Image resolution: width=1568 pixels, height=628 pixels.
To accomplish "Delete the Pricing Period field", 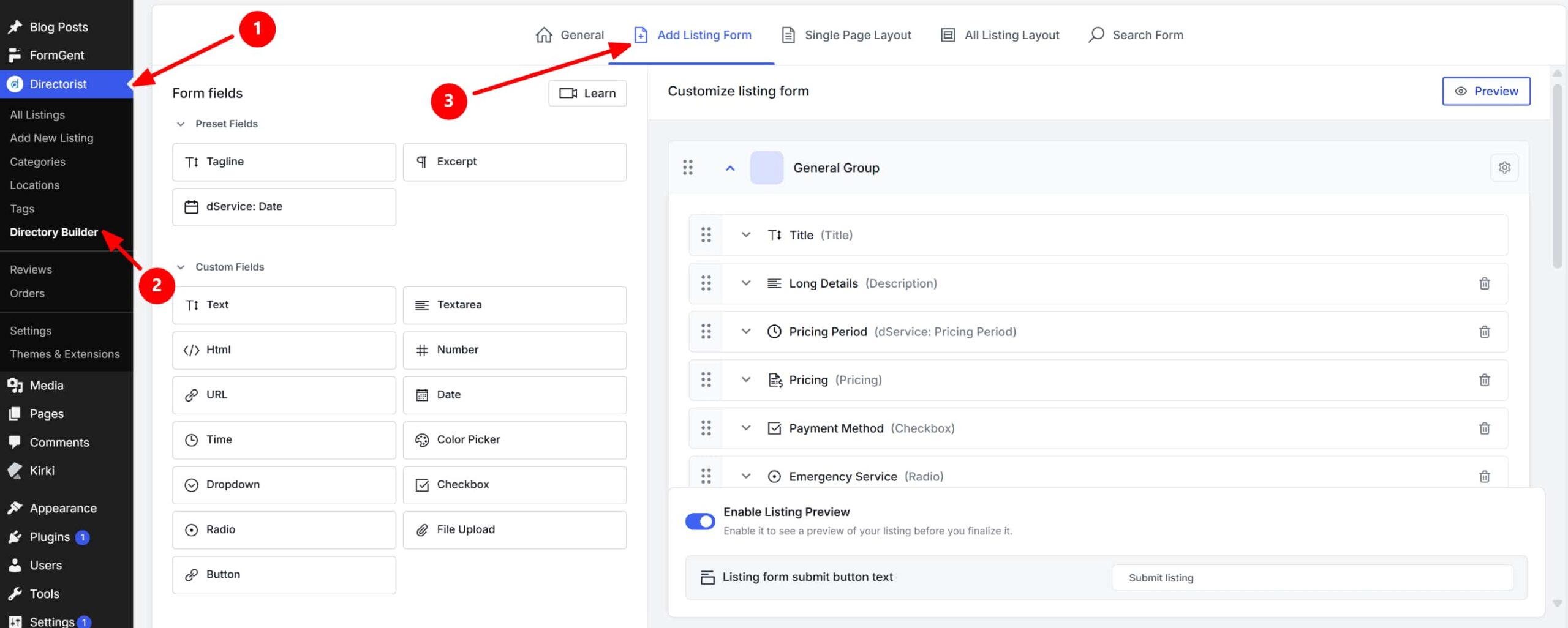I will tap(1484, 332).
